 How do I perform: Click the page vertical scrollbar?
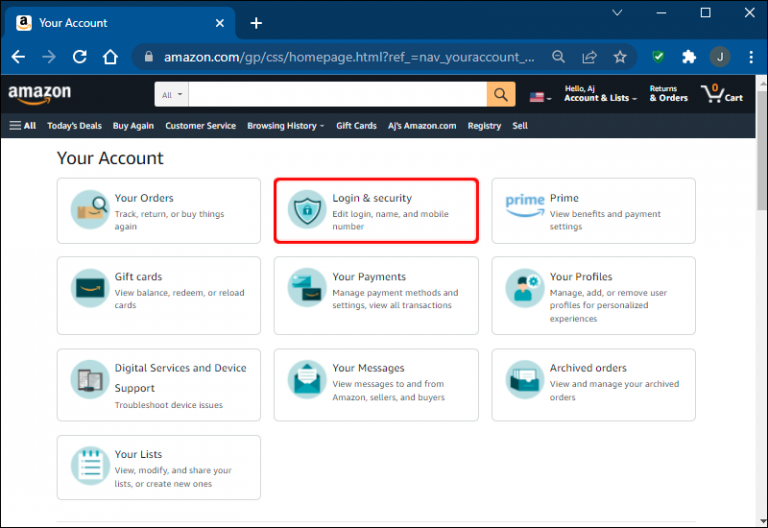762,301
